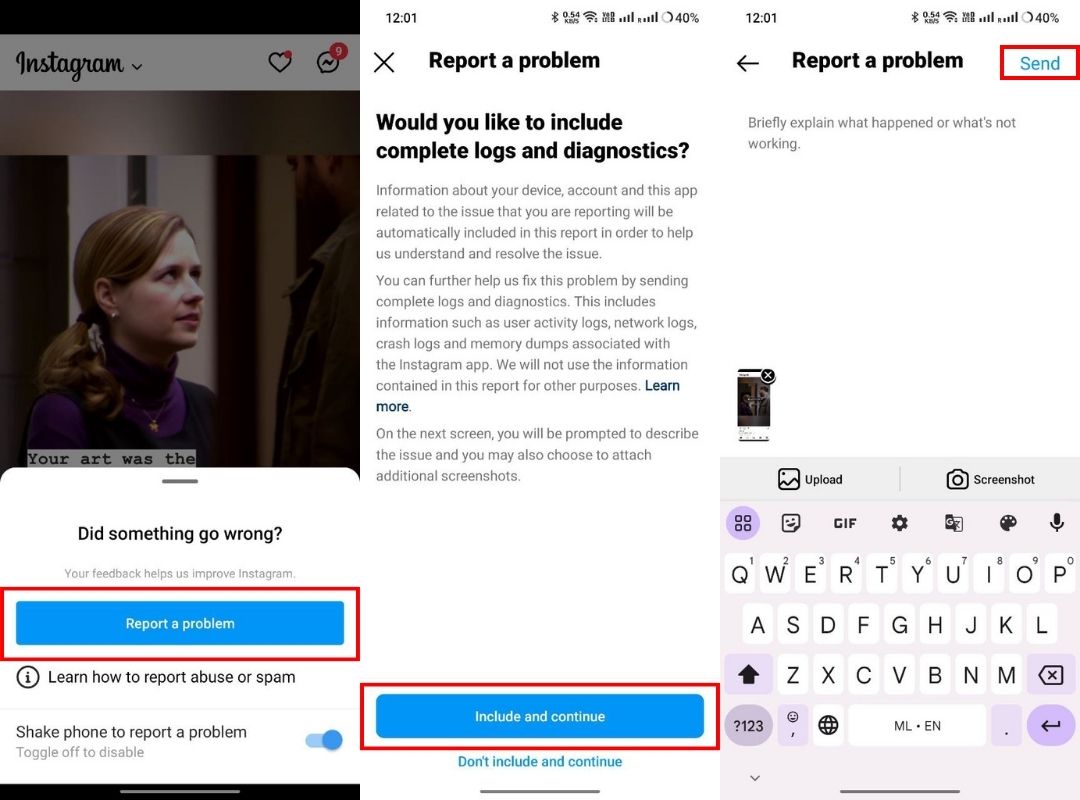Open the keyboard theme palette icon

1008,523
